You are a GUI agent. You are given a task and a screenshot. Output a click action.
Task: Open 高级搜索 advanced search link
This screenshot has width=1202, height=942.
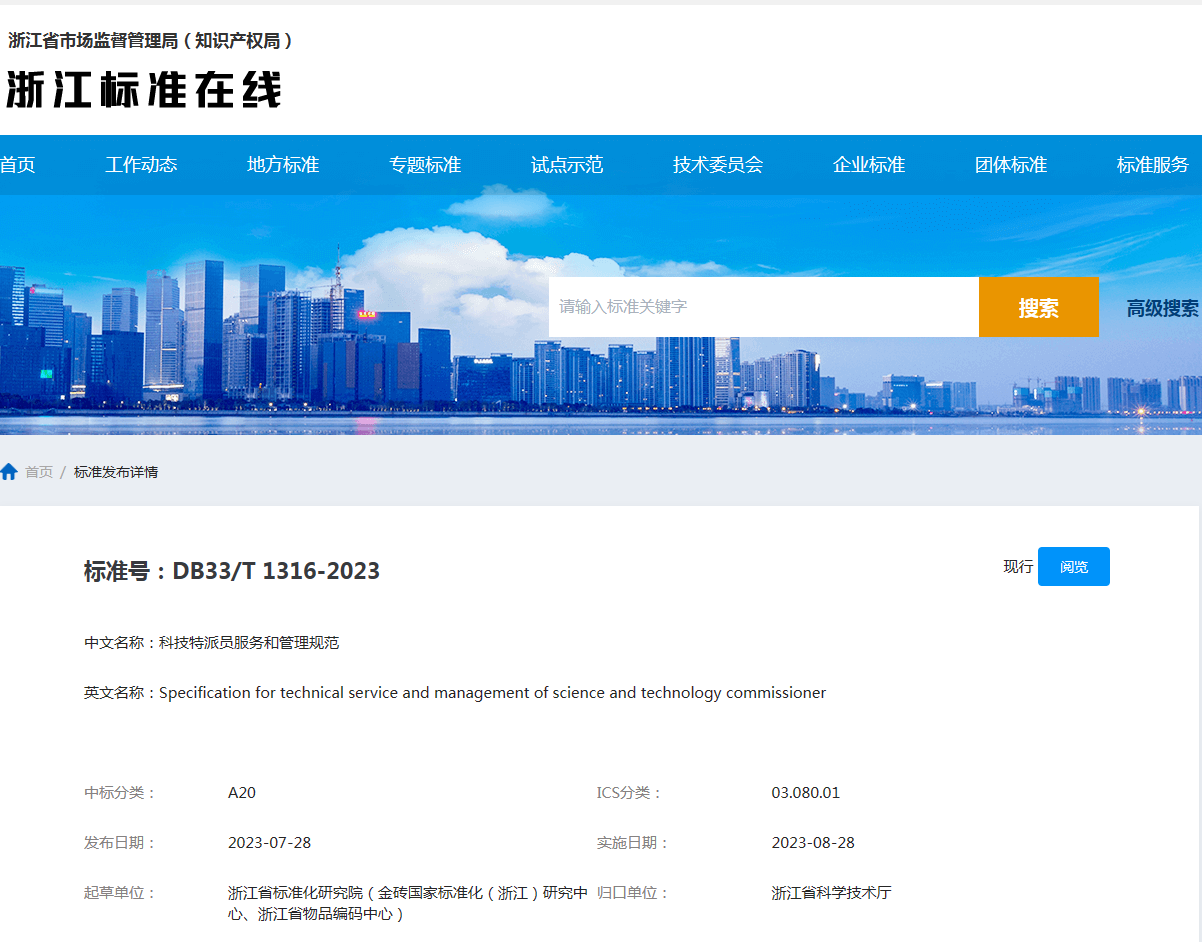[x=1162, y=308]
